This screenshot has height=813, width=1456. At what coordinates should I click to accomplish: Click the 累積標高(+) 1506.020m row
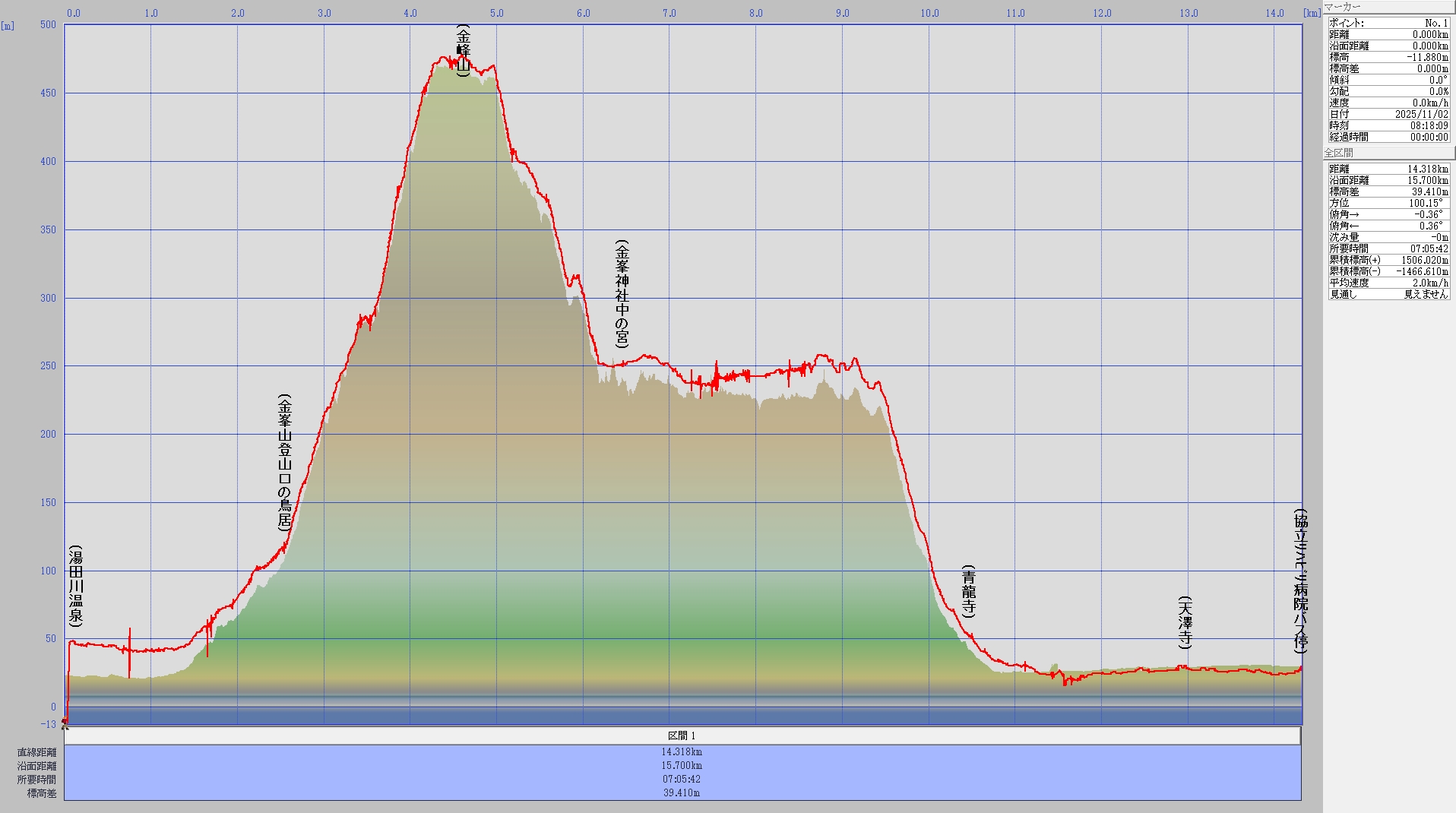click(x=1388, y=260)
